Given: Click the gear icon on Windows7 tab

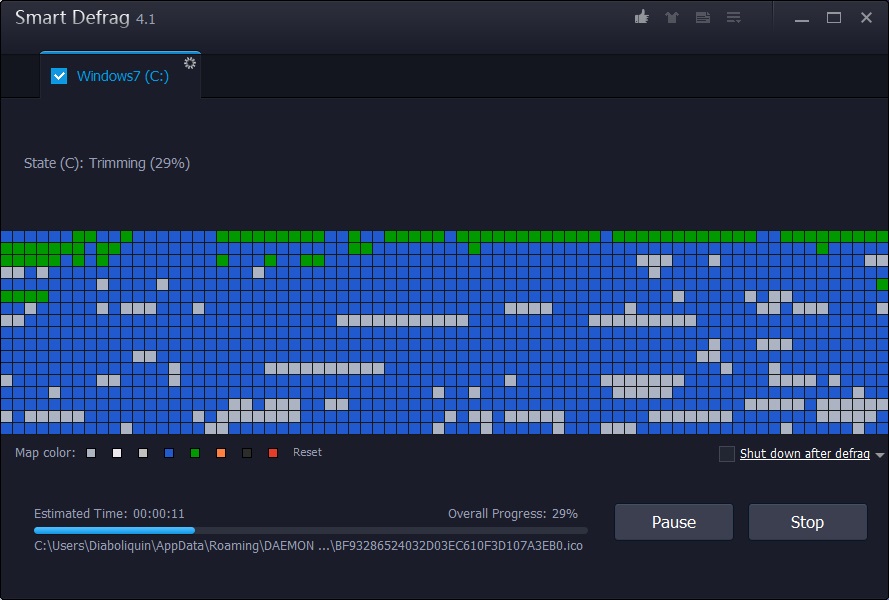Looking at the screenshot, I should coord(189,63).
